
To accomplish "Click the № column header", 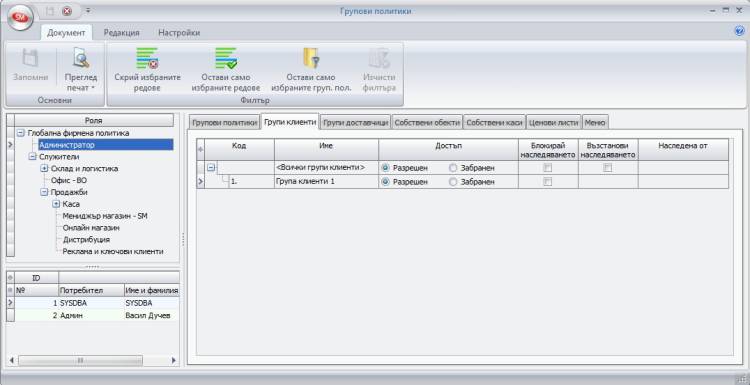I will pyautogui.click(x=36, y=290).
